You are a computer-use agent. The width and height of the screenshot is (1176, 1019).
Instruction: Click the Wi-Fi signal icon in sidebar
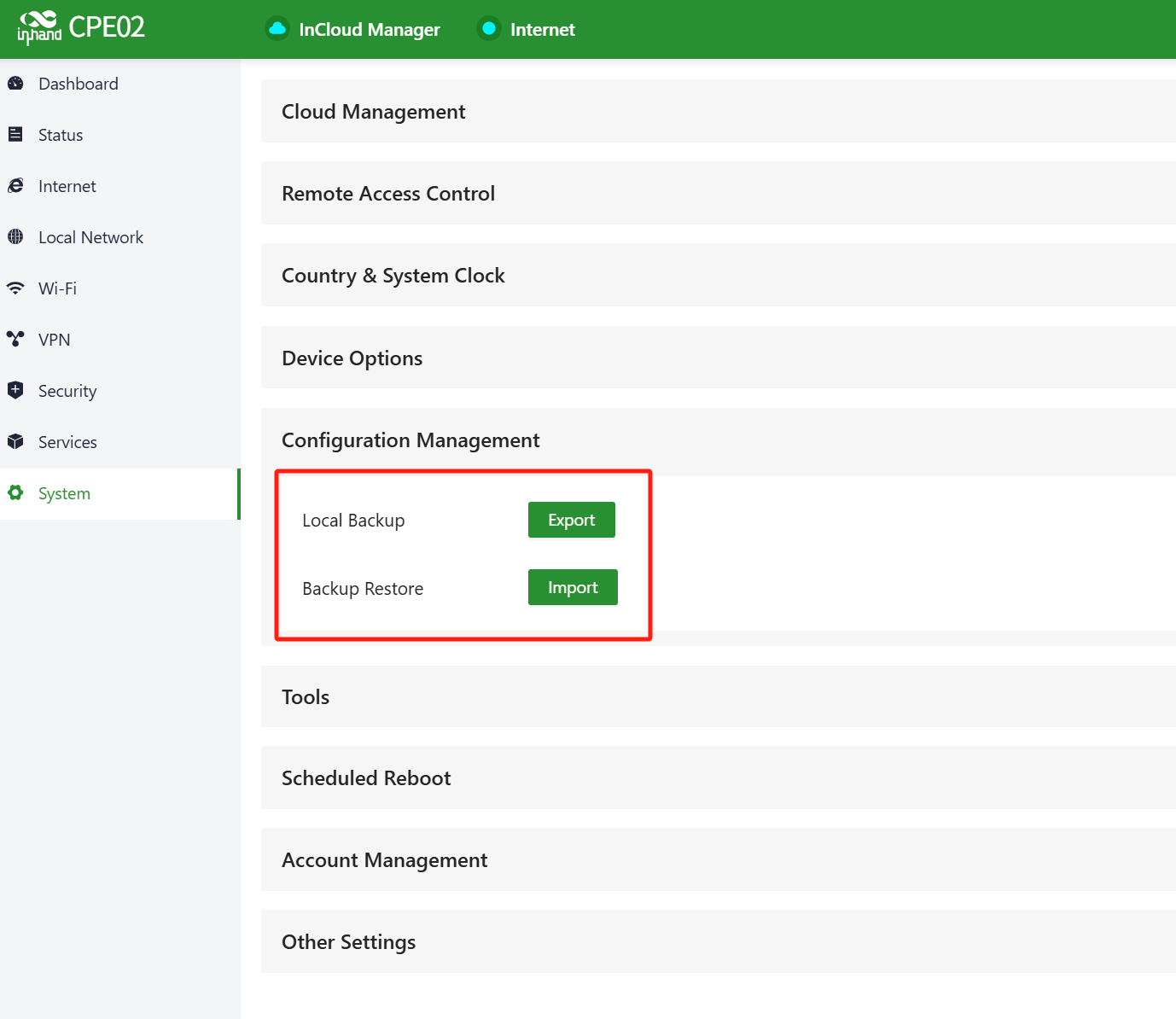pos(15,288)
